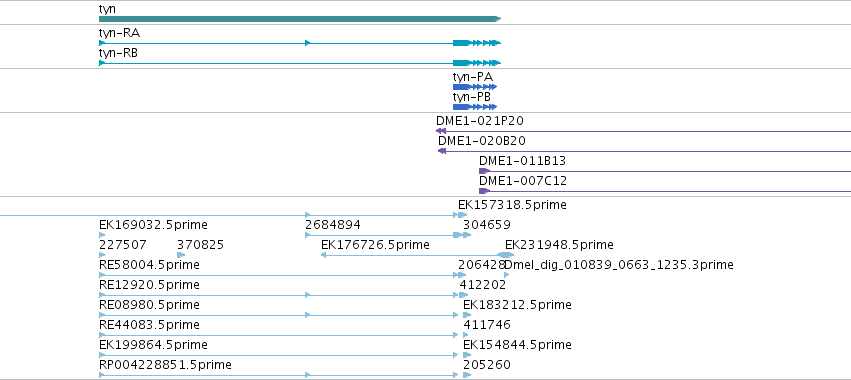Click the RE44083.5prime EST label
Screen dimensions: 851x380
click(149, 325)
